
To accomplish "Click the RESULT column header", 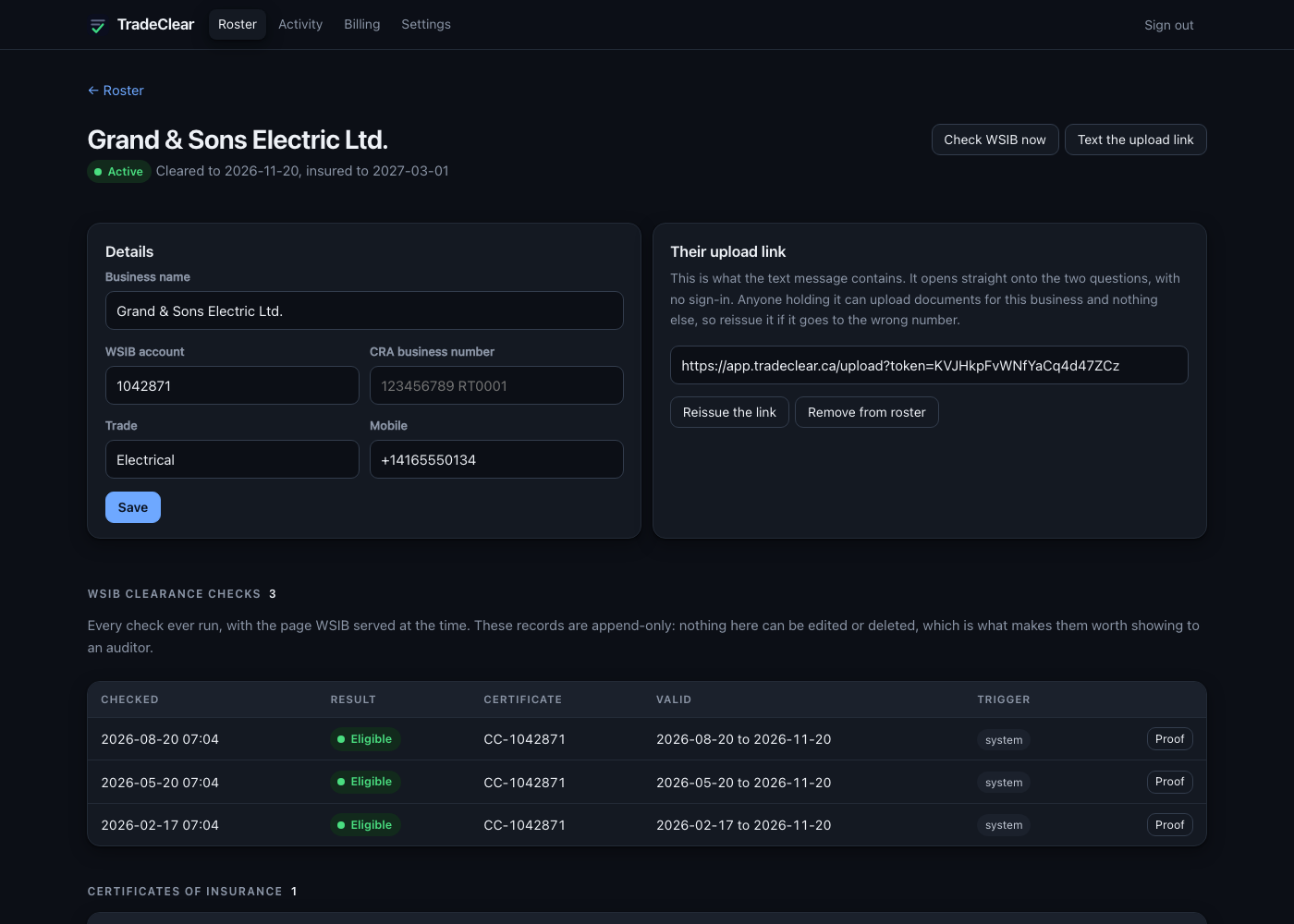I will tap(353, 699).
